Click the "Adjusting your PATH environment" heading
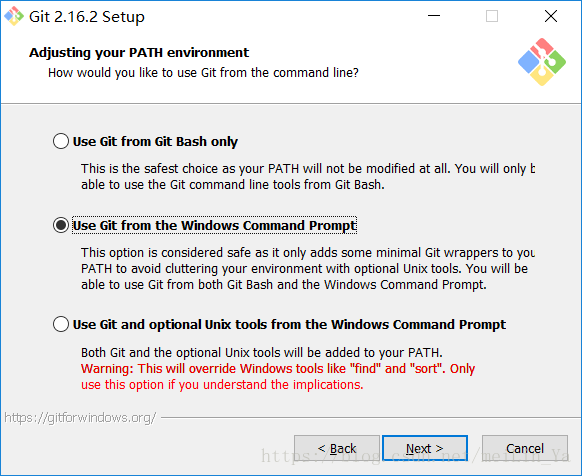This screenshot has width=582, height=476. (x=139, y=52)
